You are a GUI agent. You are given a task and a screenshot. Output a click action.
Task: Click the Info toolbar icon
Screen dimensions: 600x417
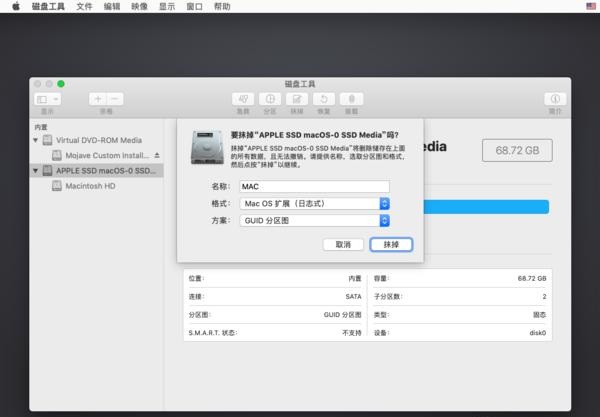point(555,99)
